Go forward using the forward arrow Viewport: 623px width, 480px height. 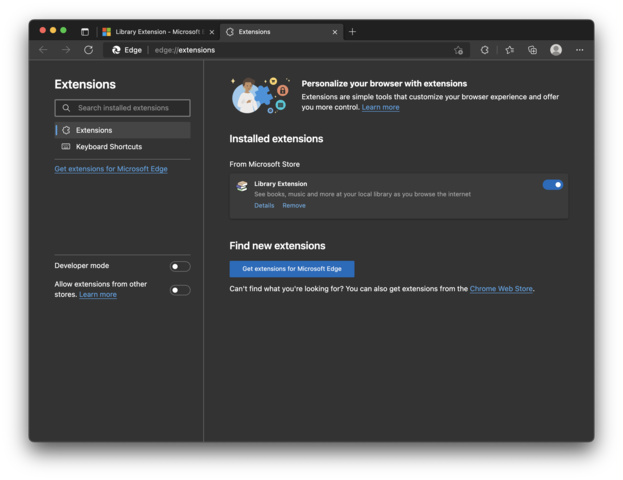[x=66, y=50]
